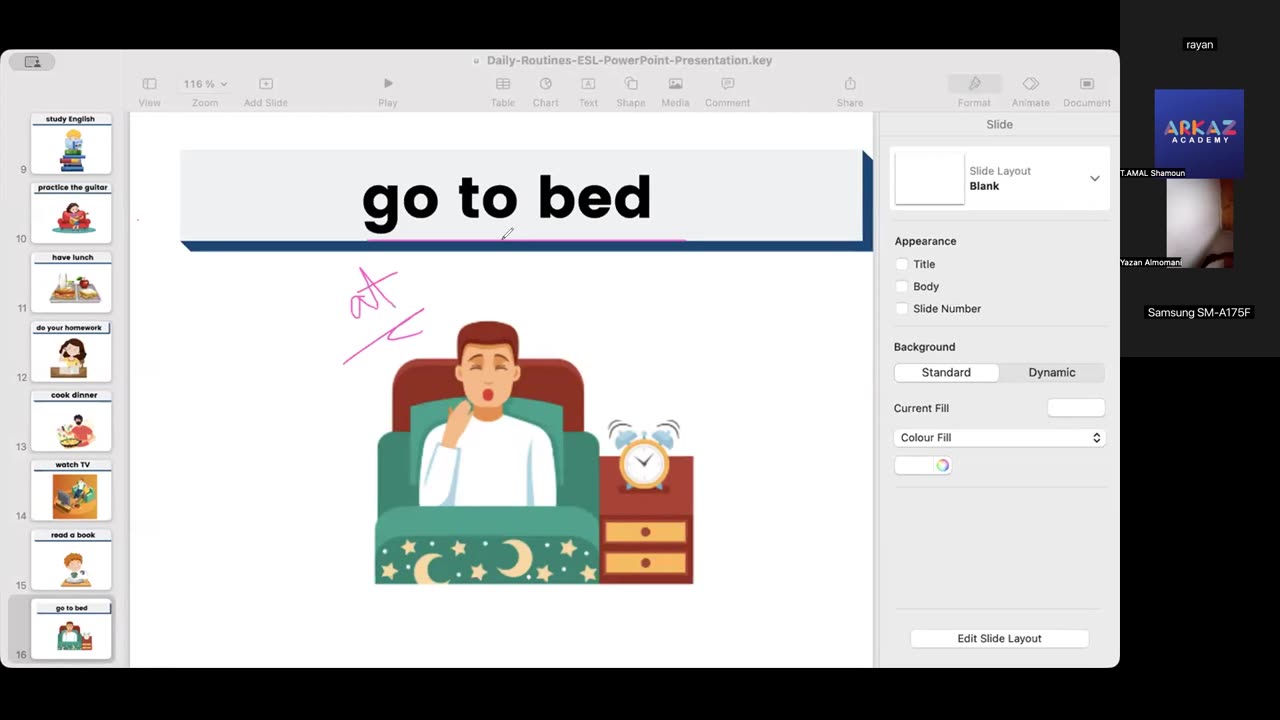This screenshot has width=1280, height=720.
Task: Expand the Slide Layout Blank chevron
Action: 1095,179
